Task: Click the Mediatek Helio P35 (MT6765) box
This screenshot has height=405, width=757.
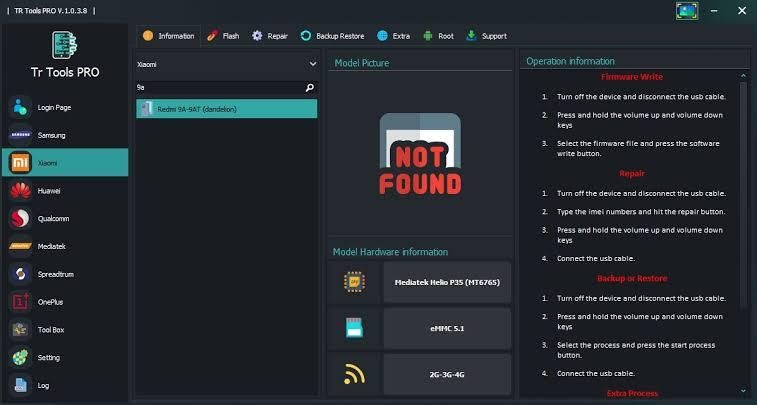Action: pyautogui.click(x=447, y=282)
